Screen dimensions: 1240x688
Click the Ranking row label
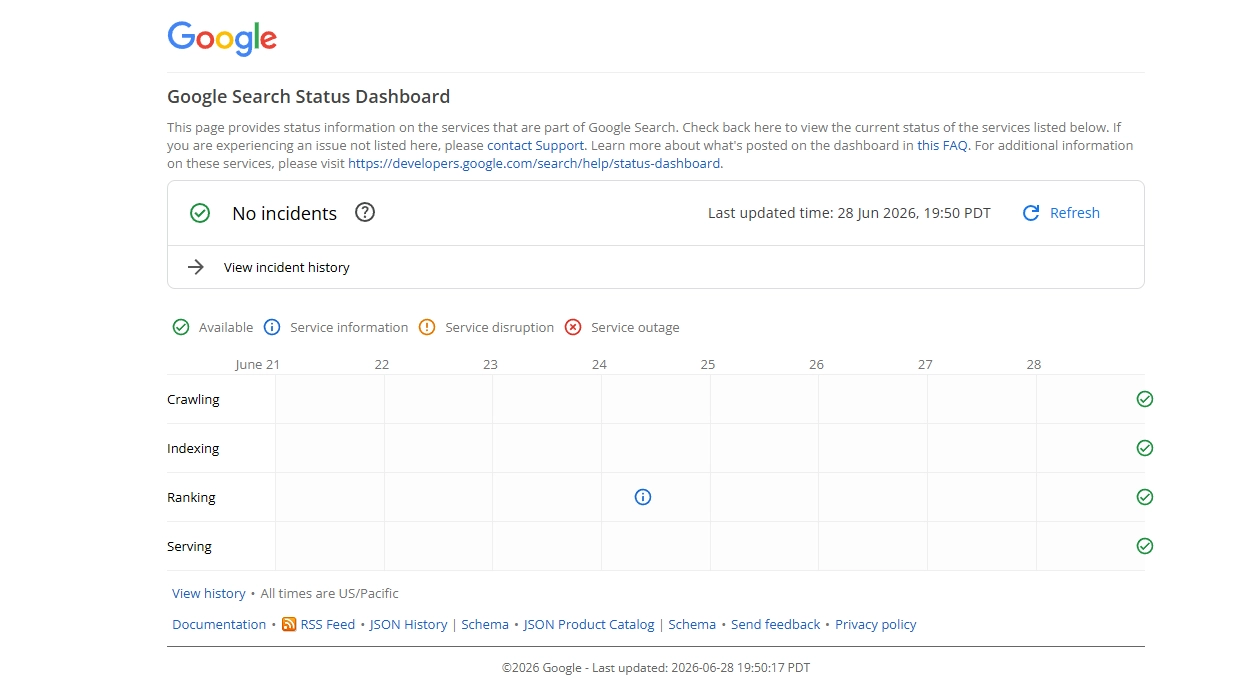click(x=191, y=497)
